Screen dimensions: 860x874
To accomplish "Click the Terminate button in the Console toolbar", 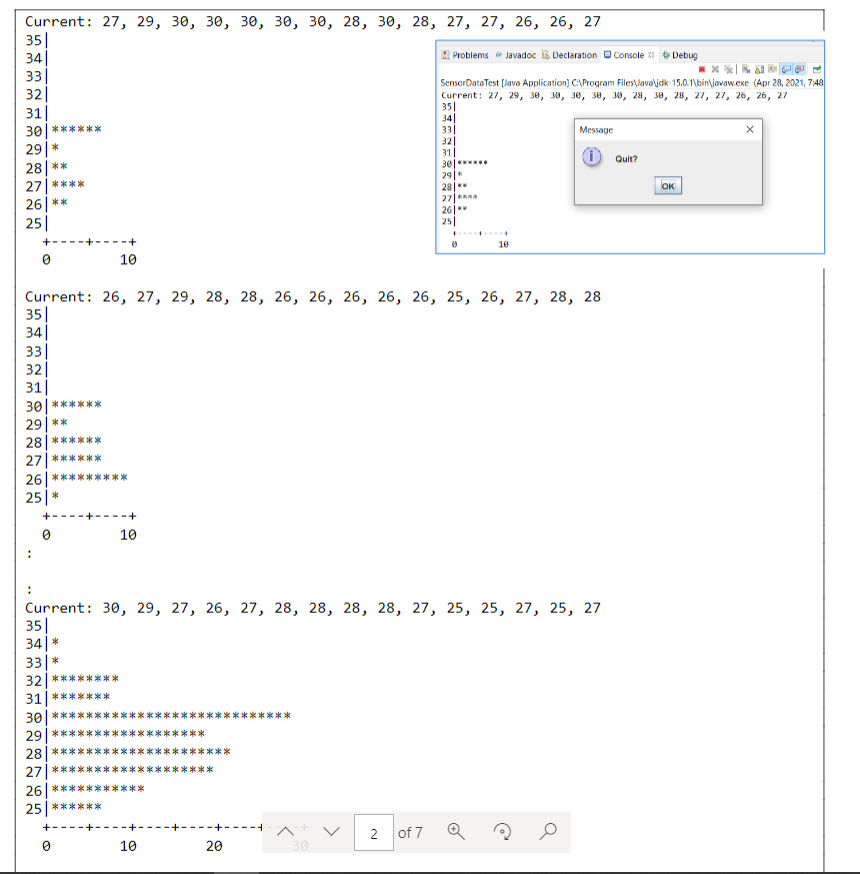I will [x=702, y=67].
